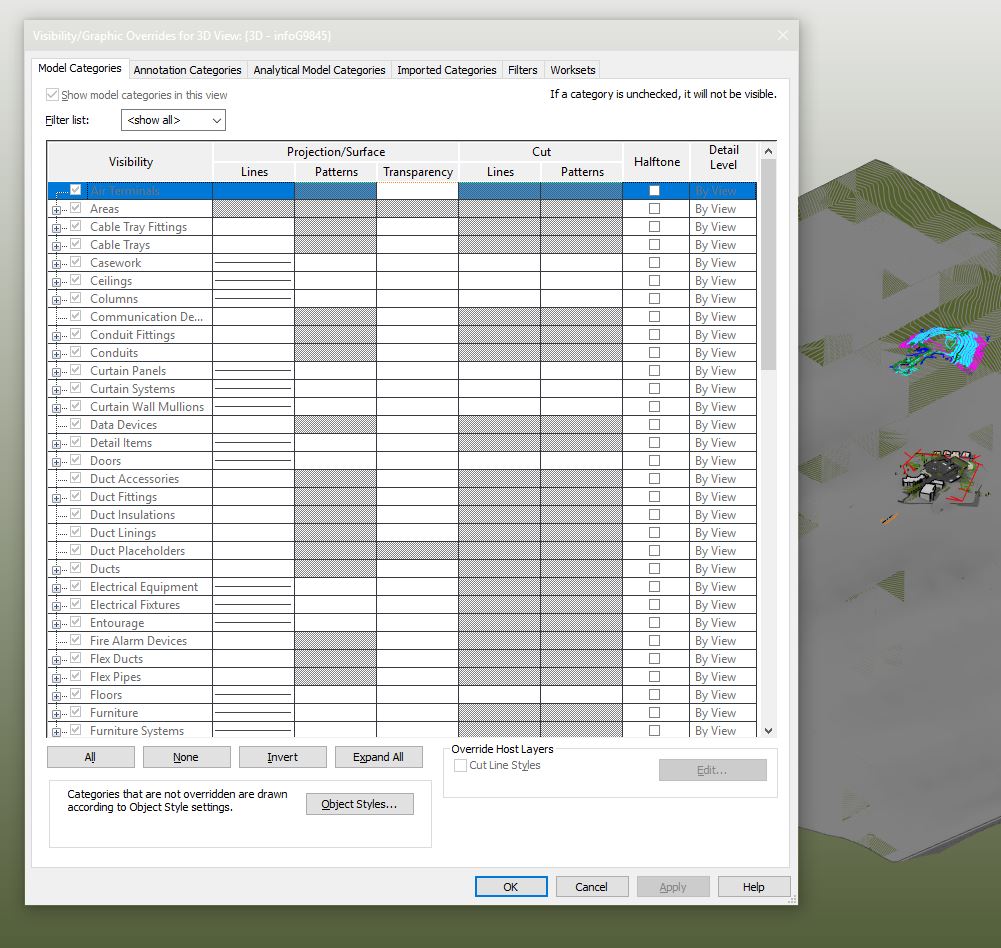Open the Filter list dropdown
The image size is (1001, 948).
[x=173, y=120]
